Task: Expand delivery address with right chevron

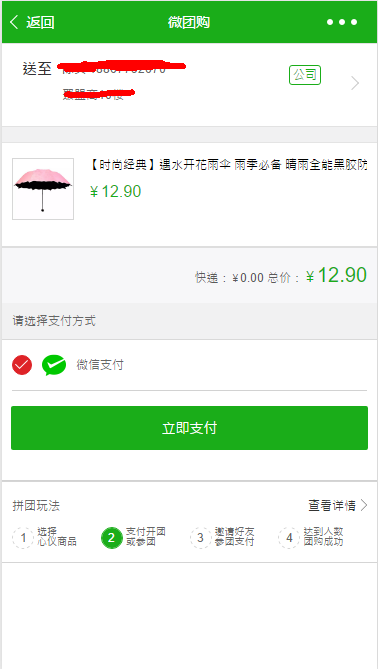Action: [x=355, y=83]
